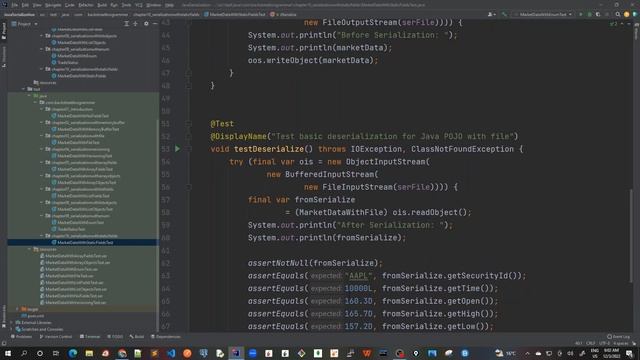This screenshot has width=640, height=360.
Task: Click the MarketDataWithStaticFieldsTest breadcrumb in navigation bar
Action: click(235, 14)
